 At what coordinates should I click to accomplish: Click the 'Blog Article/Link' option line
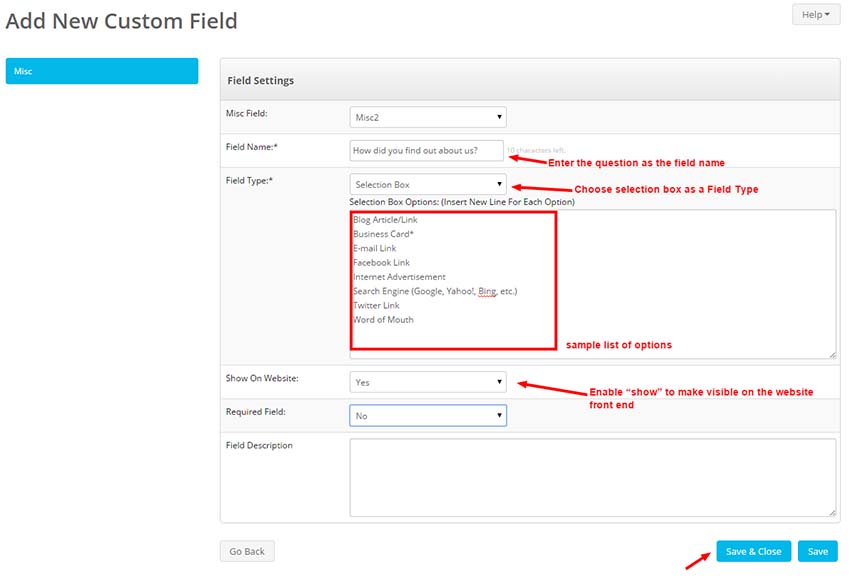point(385,220)
